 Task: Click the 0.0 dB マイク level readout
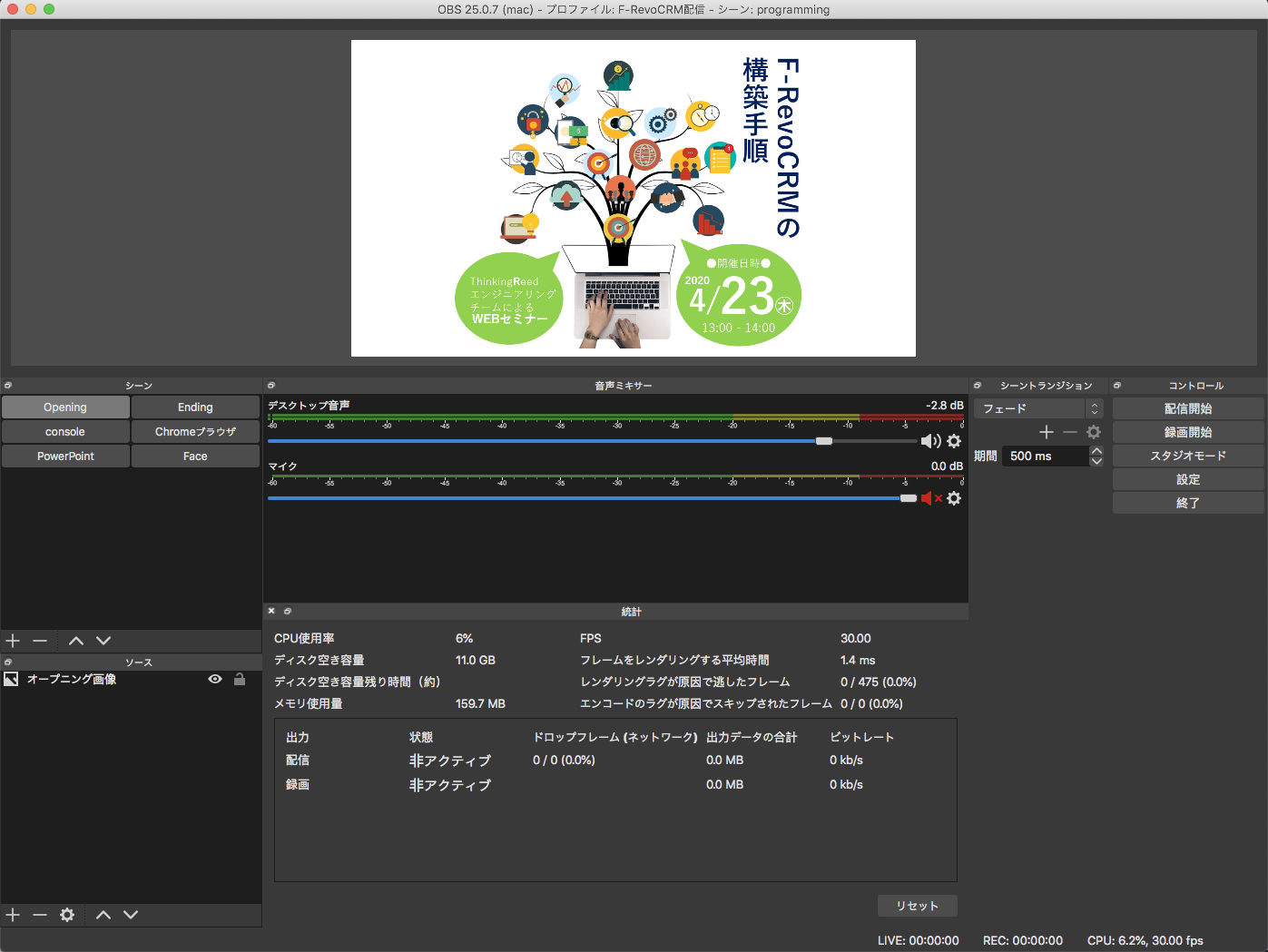(947, 466)
